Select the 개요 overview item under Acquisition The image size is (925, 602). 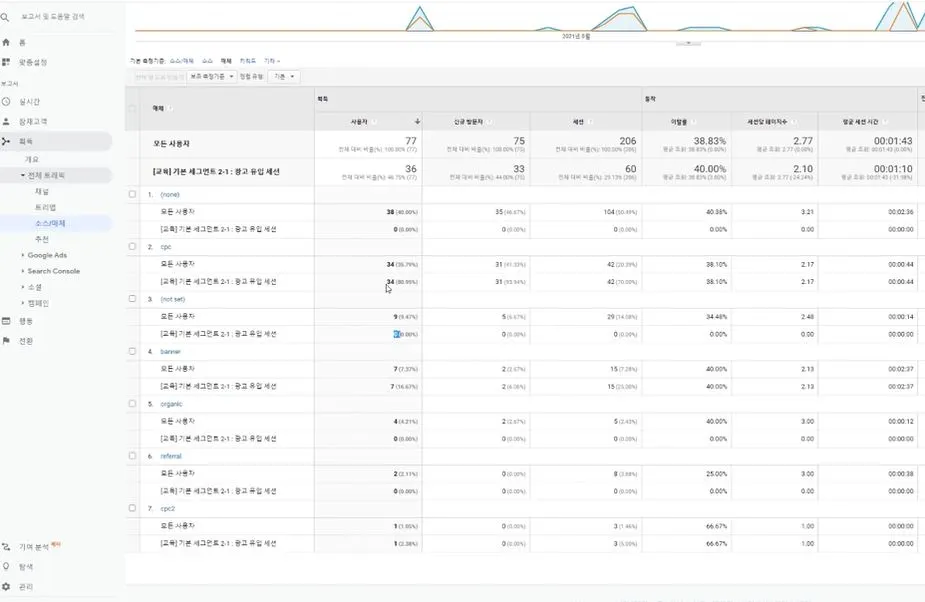pyautogui.click(x=31, y=159)
